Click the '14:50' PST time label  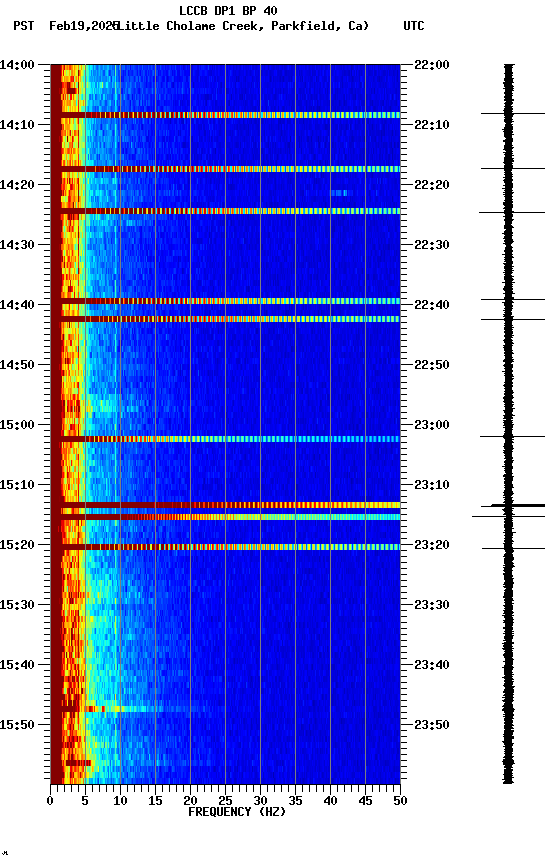tap(17, 365)
